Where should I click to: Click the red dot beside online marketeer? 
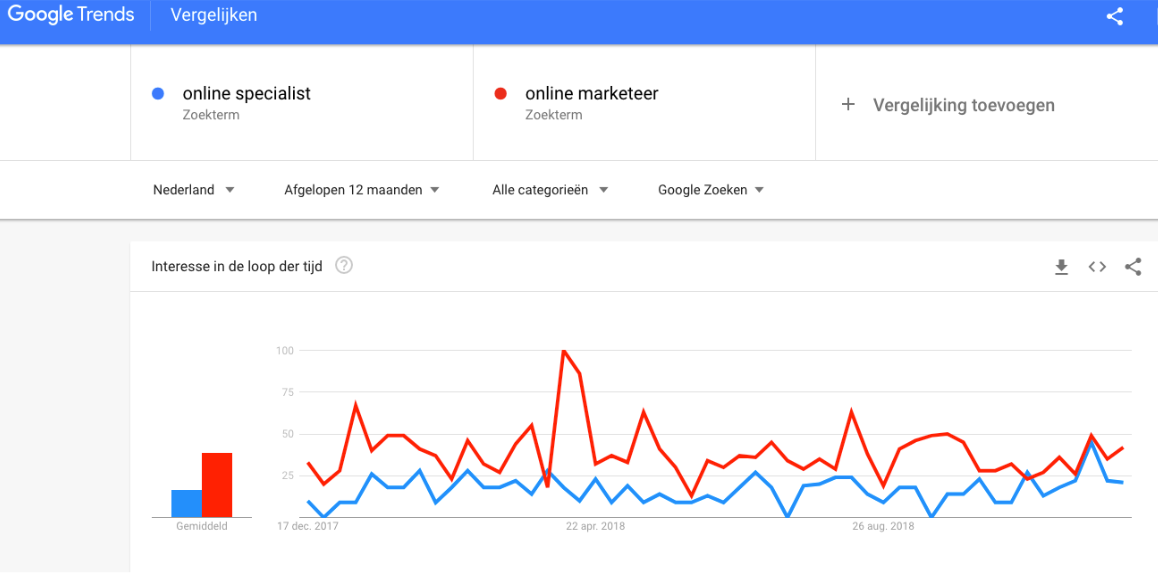(500, 94)
